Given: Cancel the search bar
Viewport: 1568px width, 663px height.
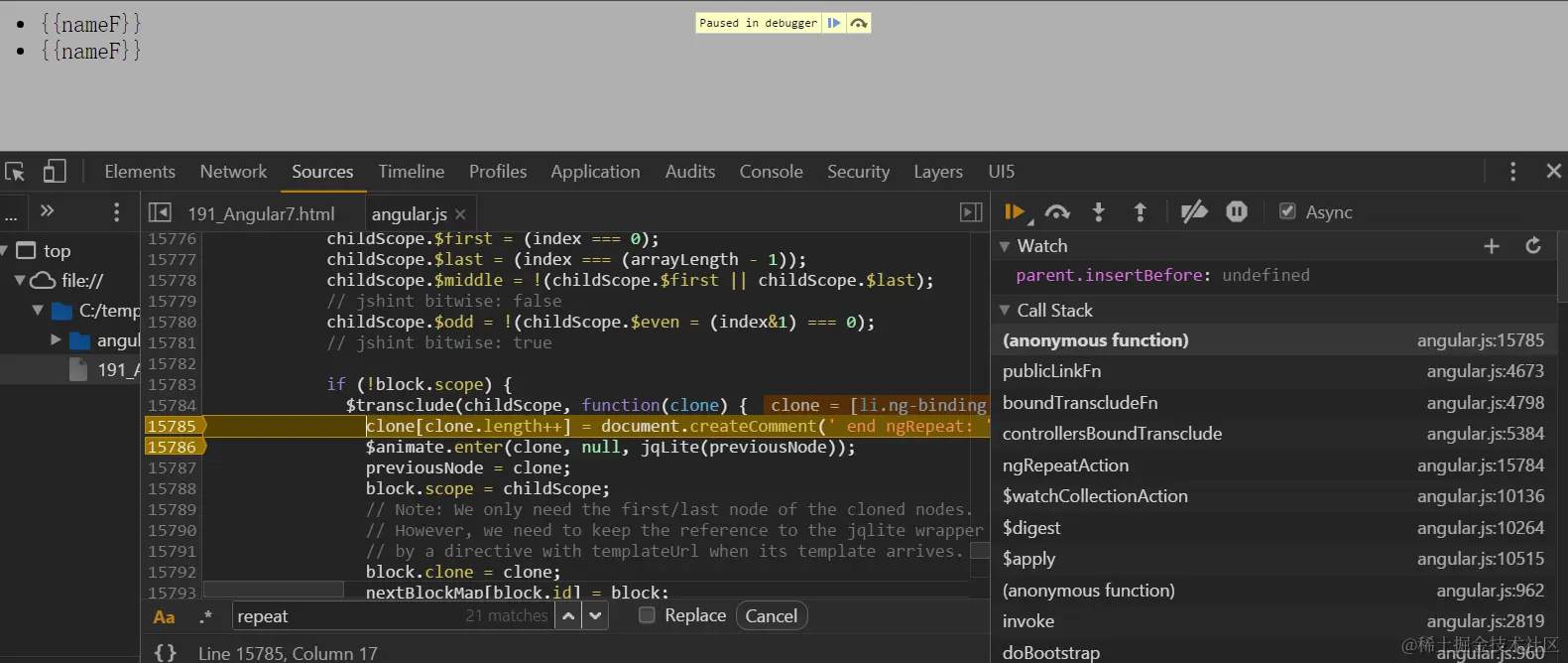Looking at the screenshot, I should pyautogui.click(x=772, y=616).
